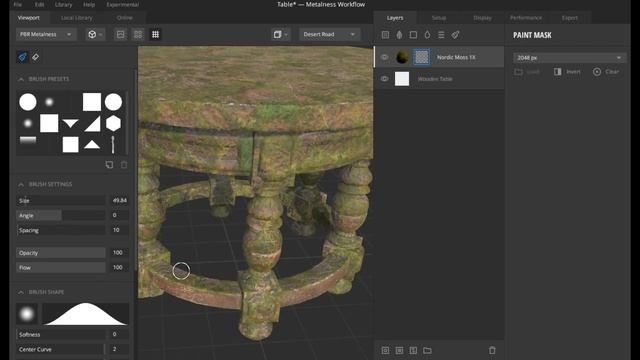Choose the soft round blur brush preset

[49, 102]
